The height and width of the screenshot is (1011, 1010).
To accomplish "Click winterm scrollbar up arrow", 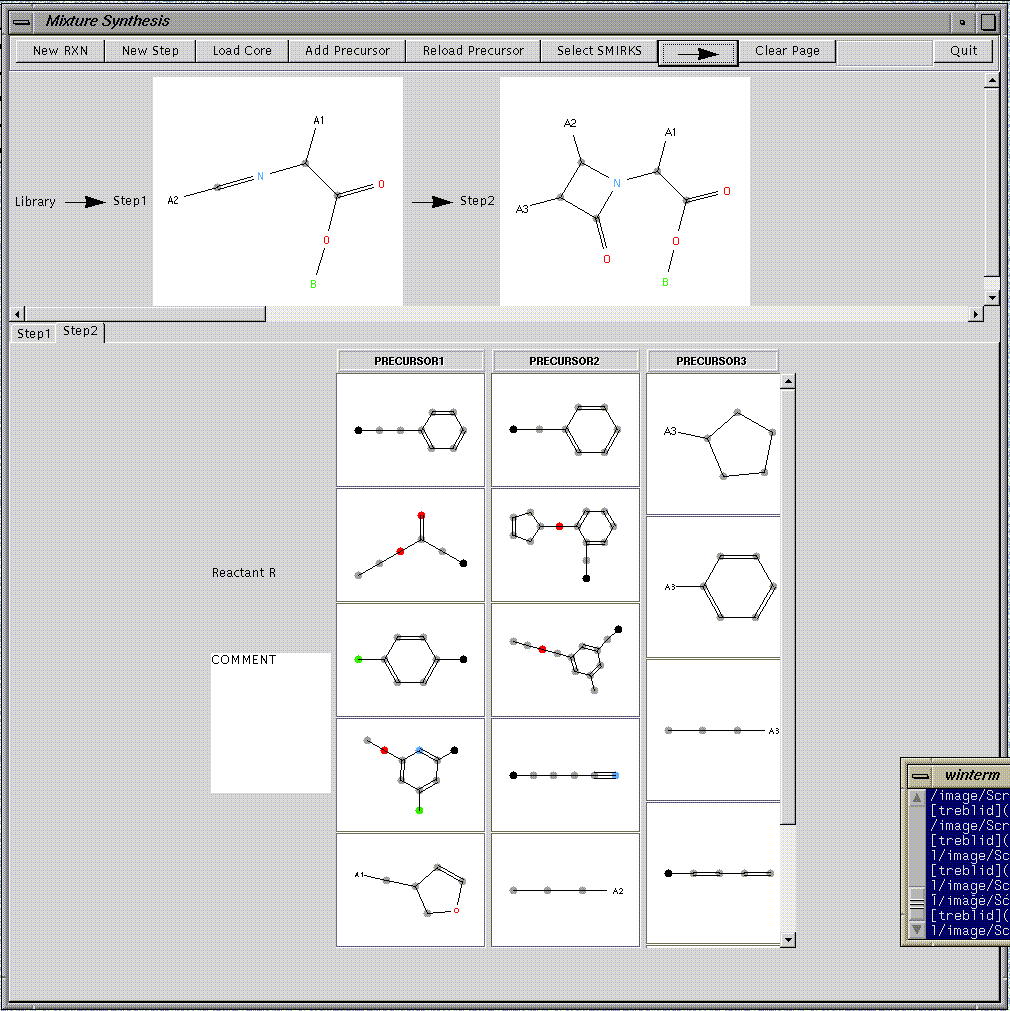I will click(x=917, y=798).
